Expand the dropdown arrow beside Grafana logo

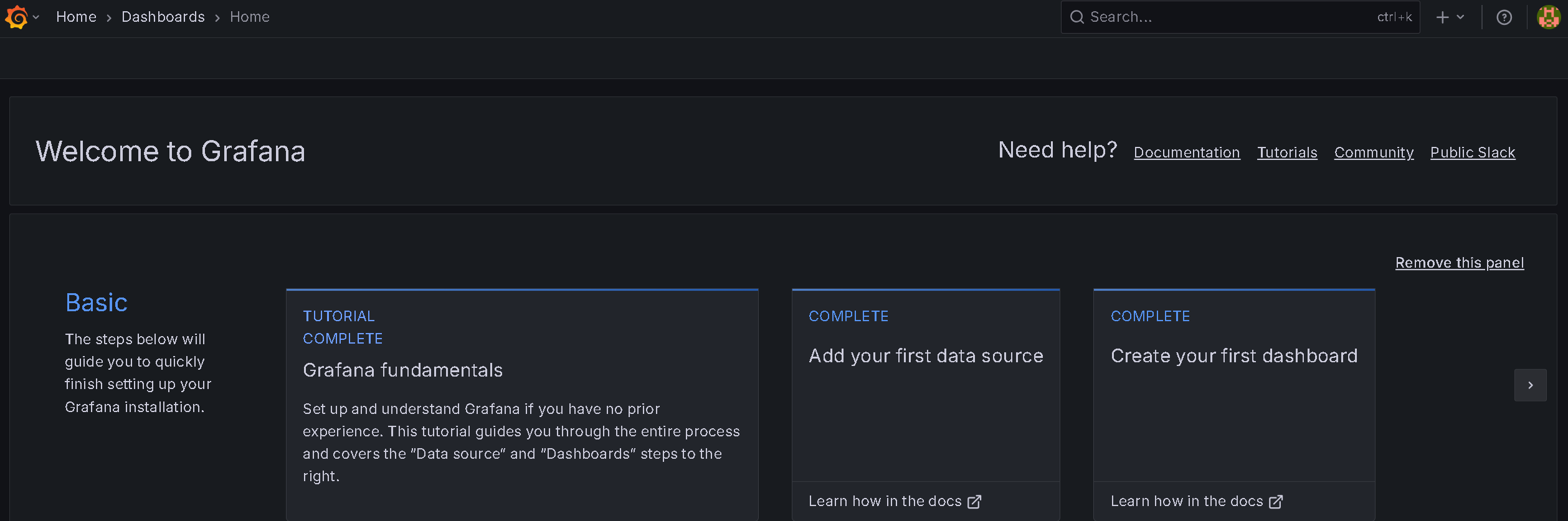pos(36,17)
